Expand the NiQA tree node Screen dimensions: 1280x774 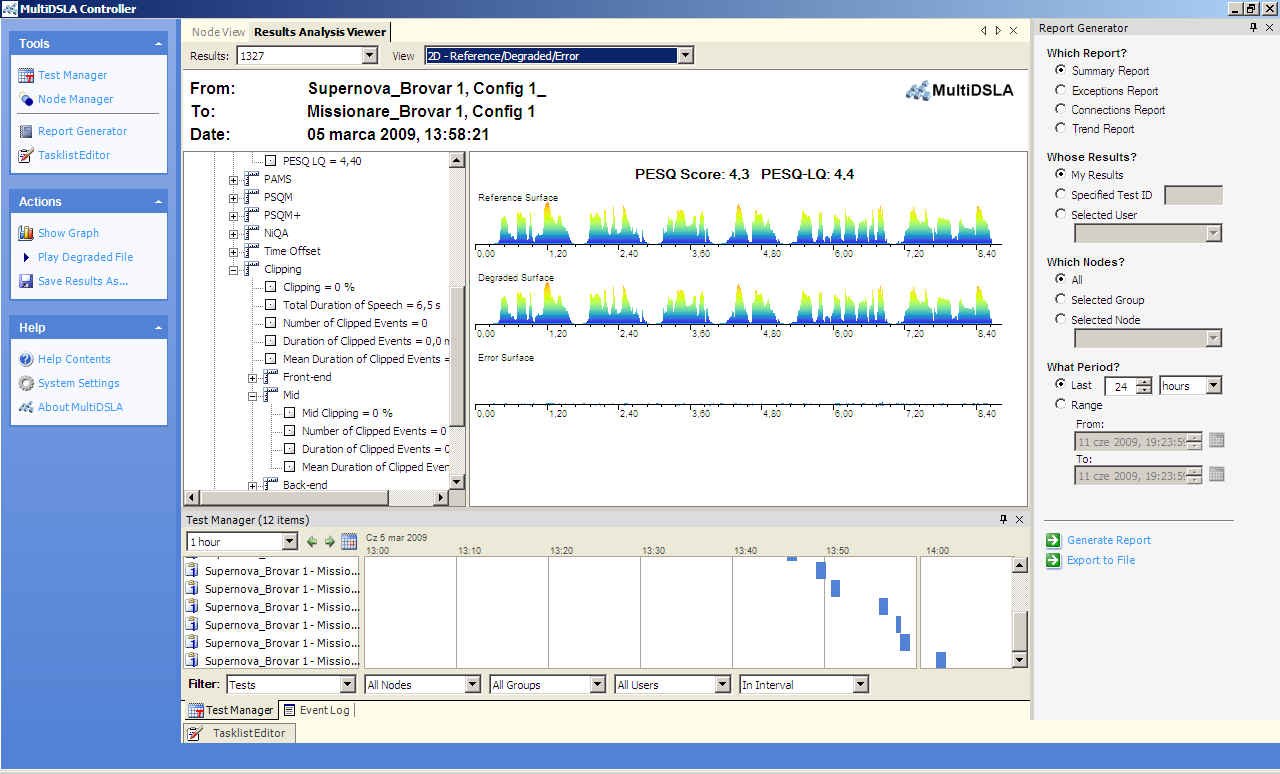pos(234,234)
